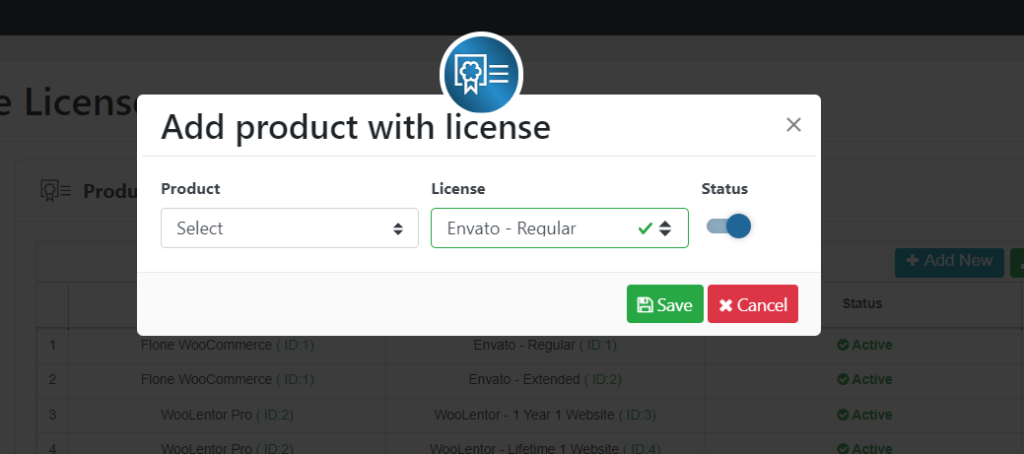Screen dimensions: 1024x454
Task: Click the Product field label
Action: click(191, 189)
